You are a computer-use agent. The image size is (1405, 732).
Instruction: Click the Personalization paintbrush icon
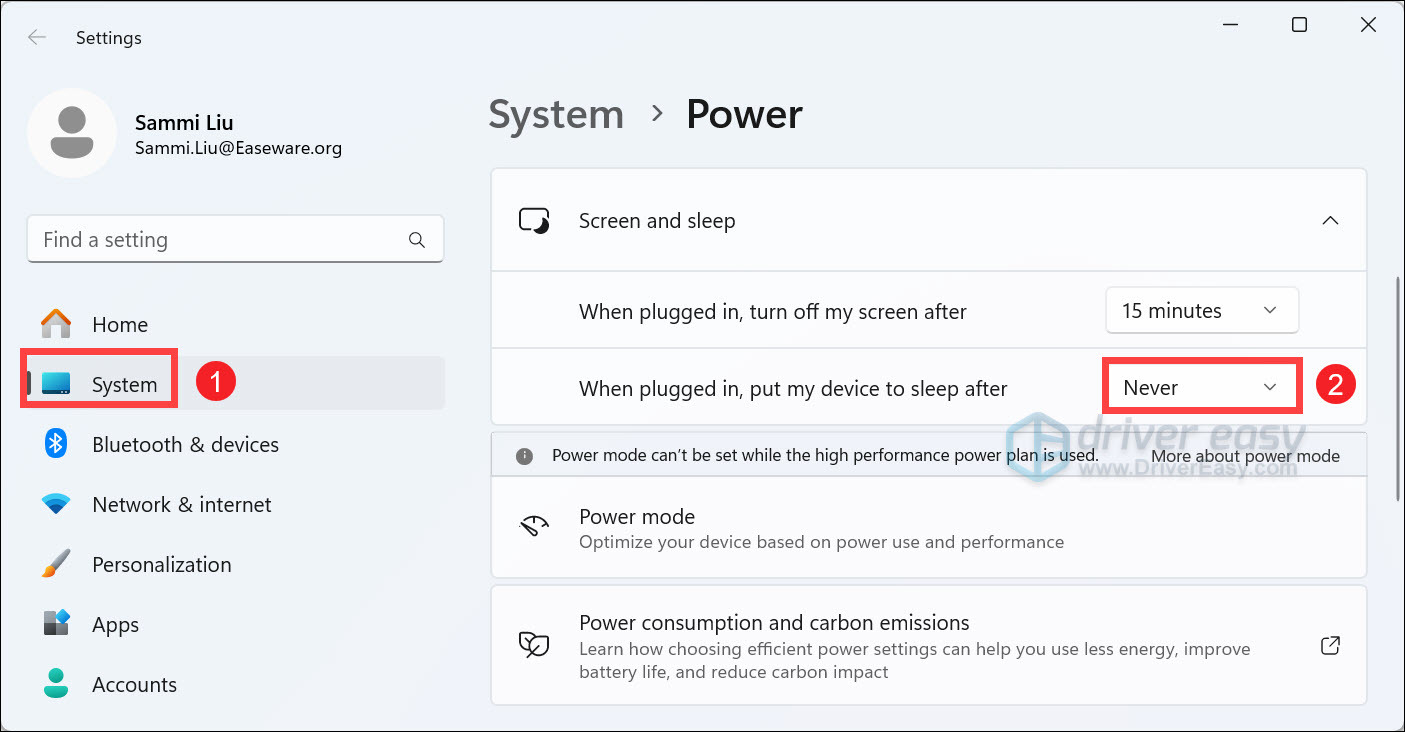pyautogui.click(x=56, y=564)
